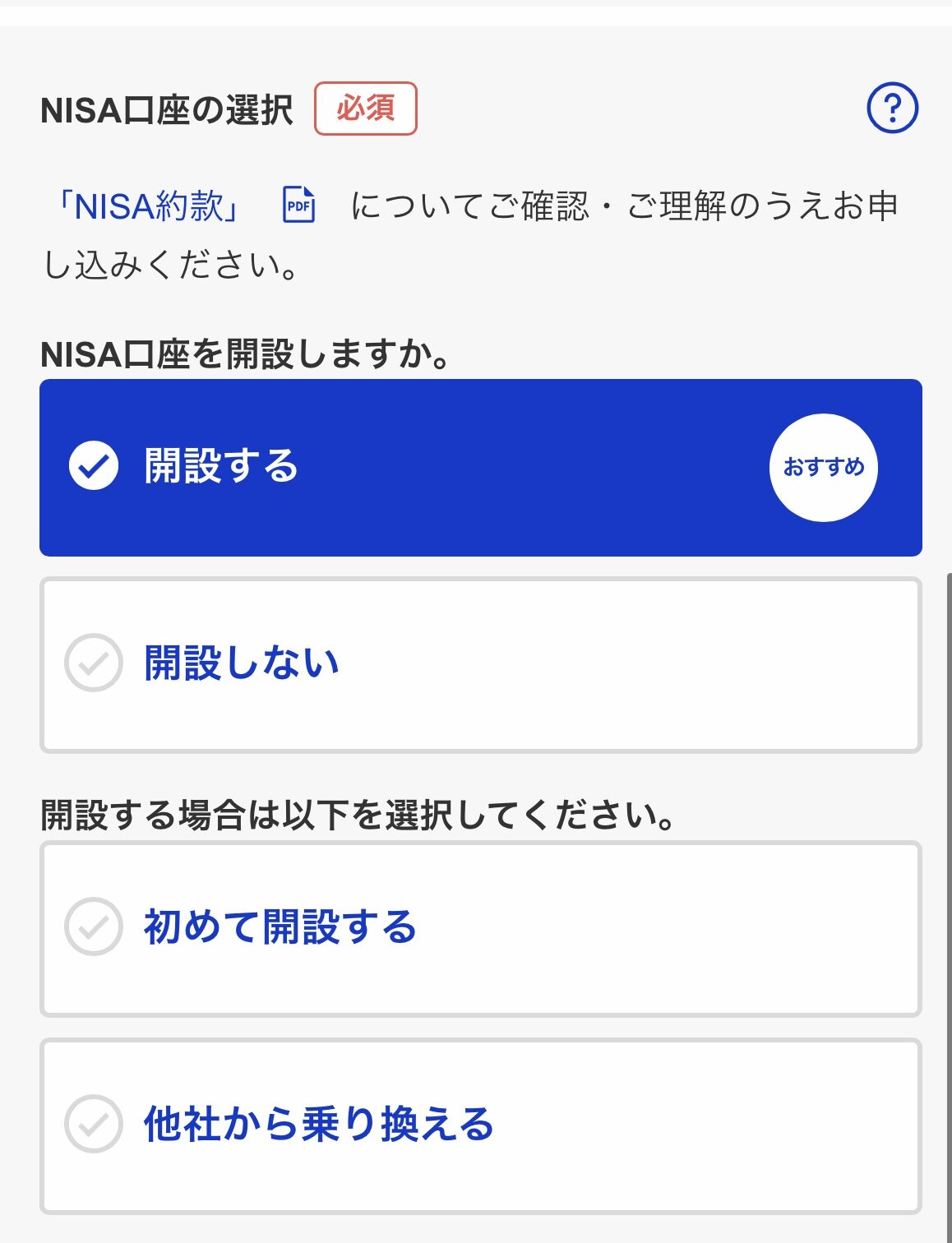952x1243 pixels.
Task: Click the checked circle icon in 開設する
Action: pos(94,466)
